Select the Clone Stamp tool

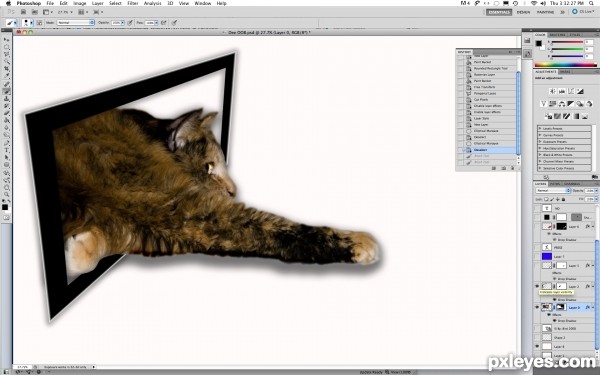(x=7, y=98)
